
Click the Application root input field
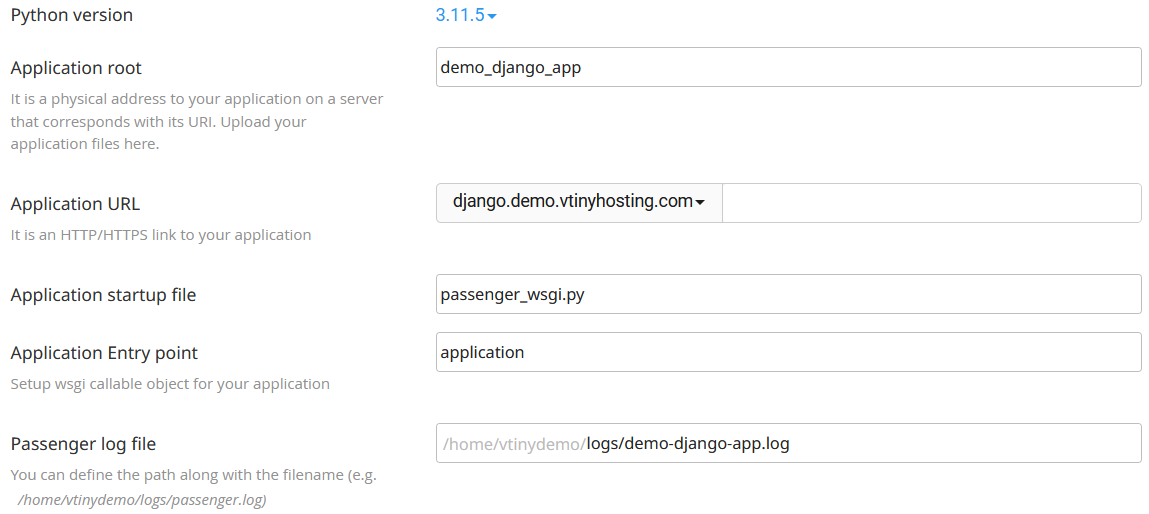tap(788, 67)
